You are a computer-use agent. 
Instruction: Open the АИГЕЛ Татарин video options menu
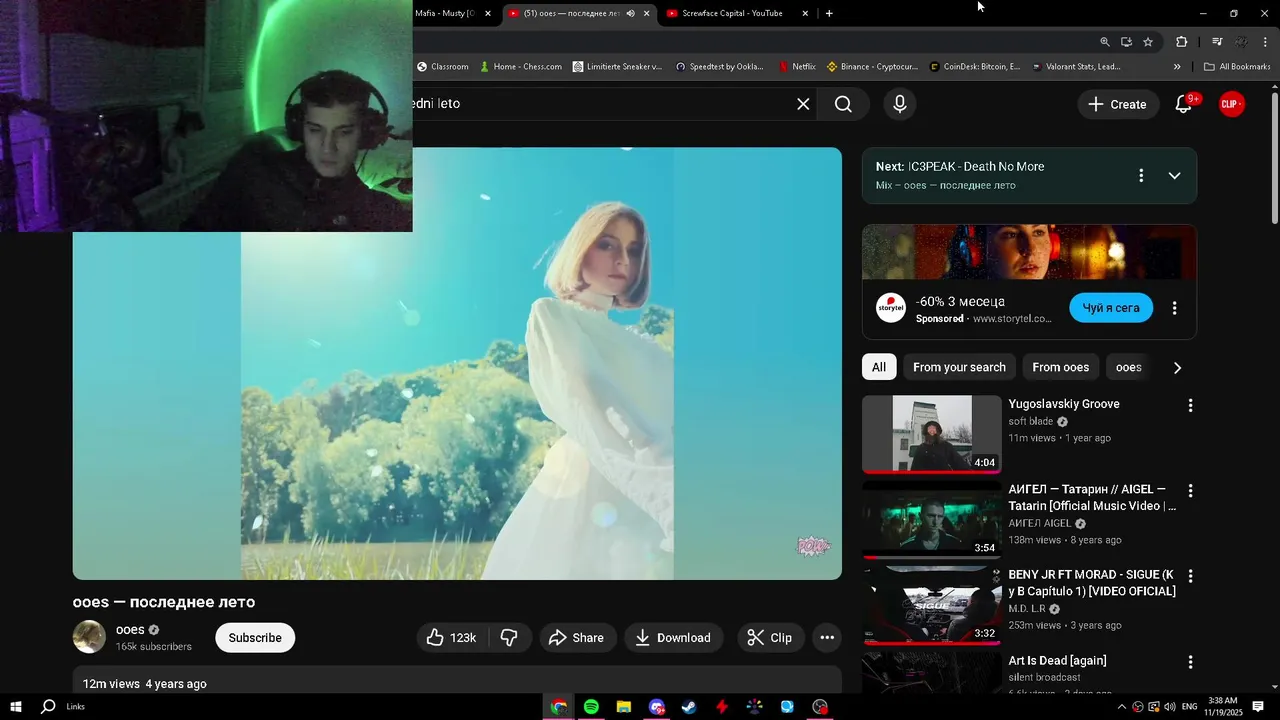click(1190, 491)
